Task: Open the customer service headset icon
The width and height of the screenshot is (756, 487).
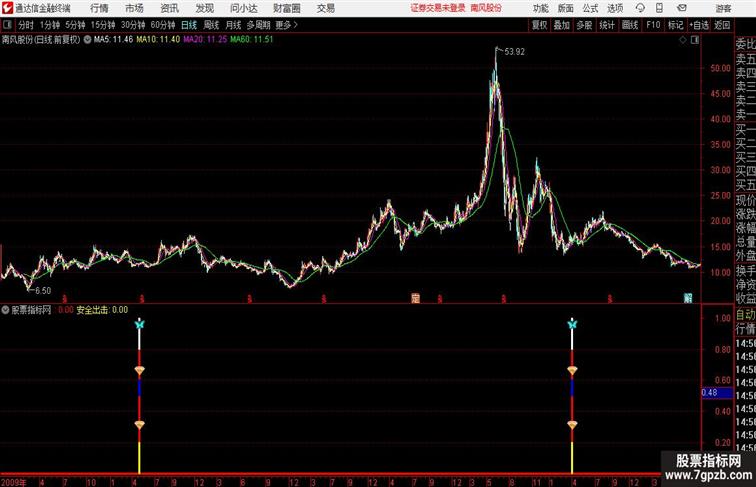Action: click(640, 8)
